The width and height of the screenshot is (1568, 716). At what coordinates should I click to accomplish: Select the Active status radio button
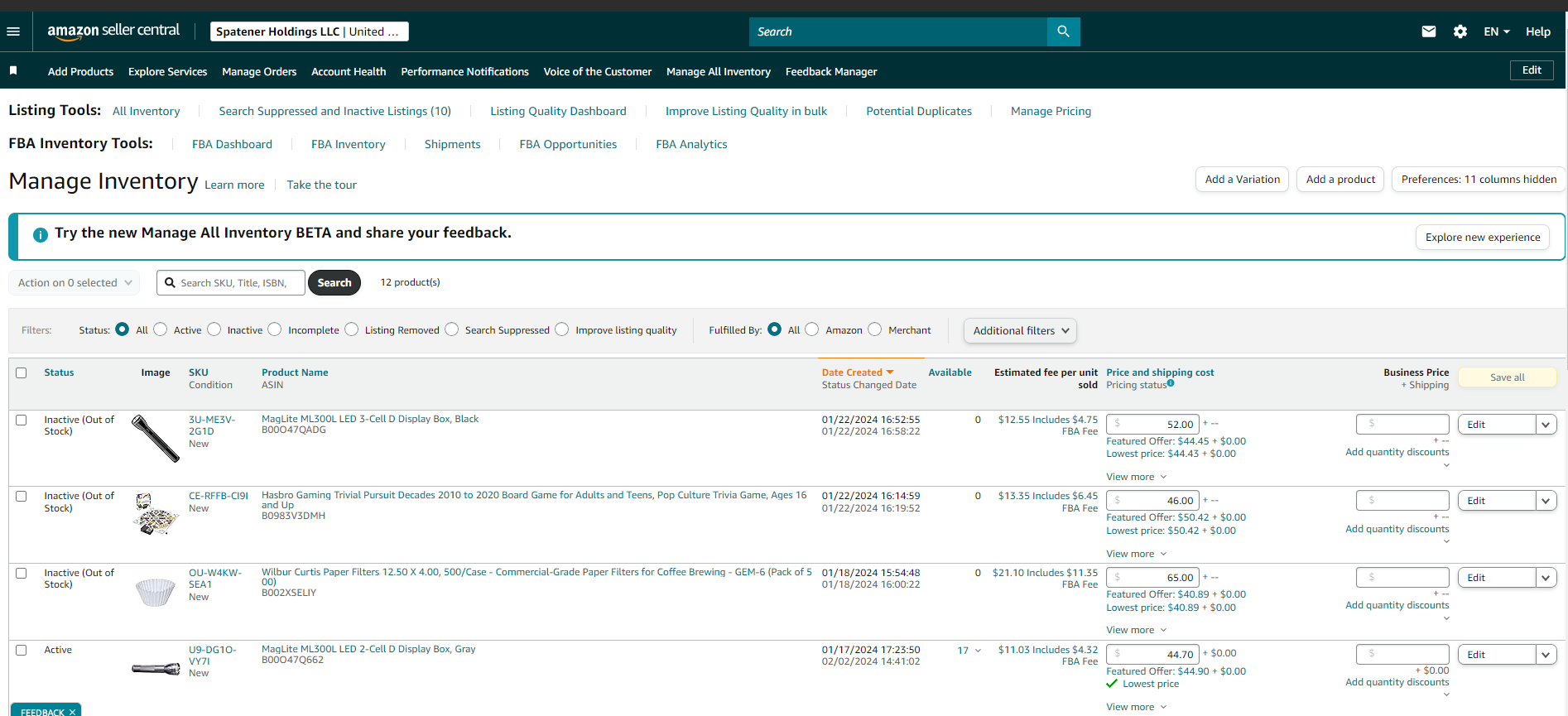click(161, 329)
